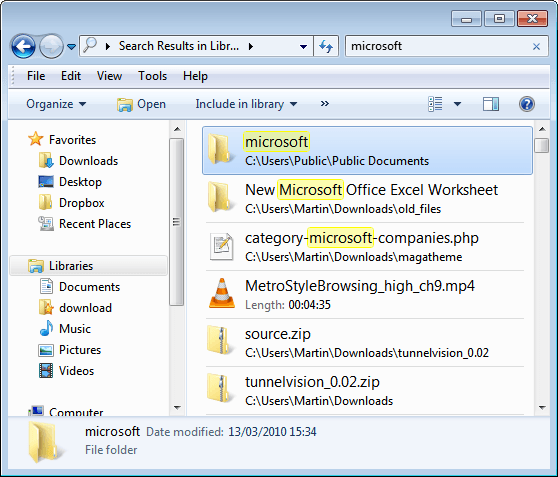This screenshot has height=477, width=558.
Task: Open Desktop under Favorites
Action: point(80,182)
